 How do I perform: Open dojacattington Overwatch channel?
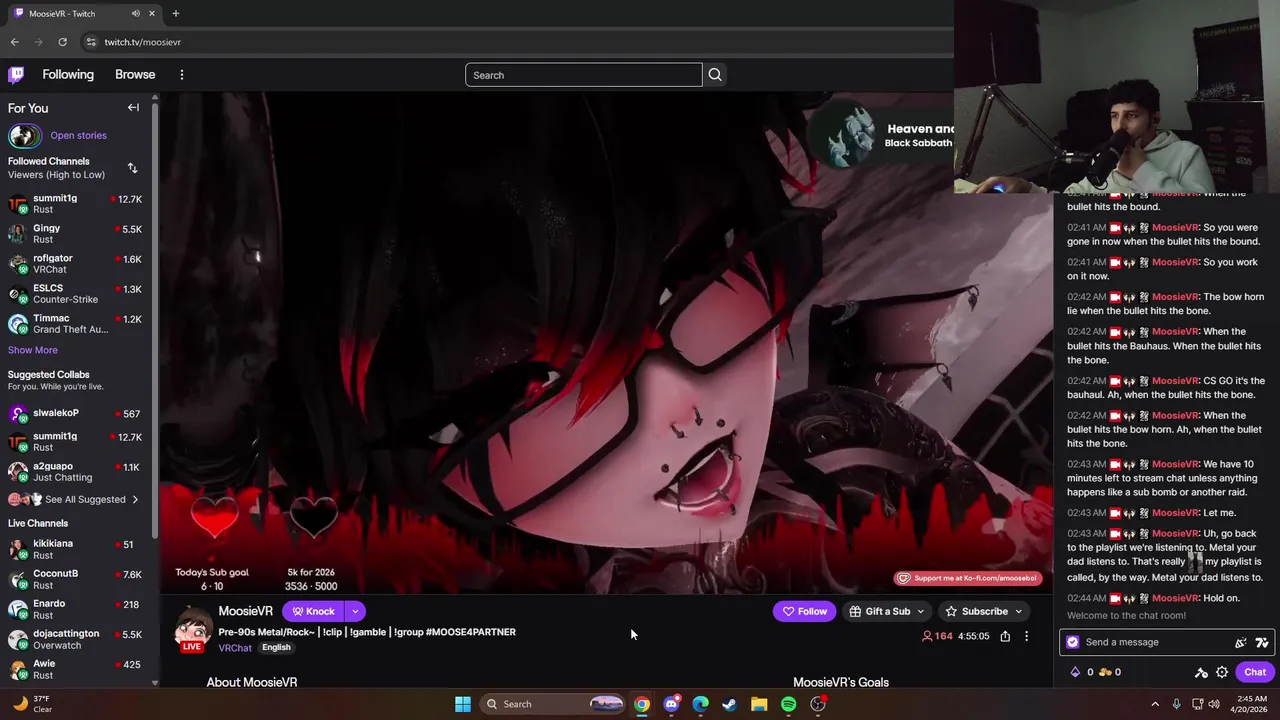[x=76, y=639]
